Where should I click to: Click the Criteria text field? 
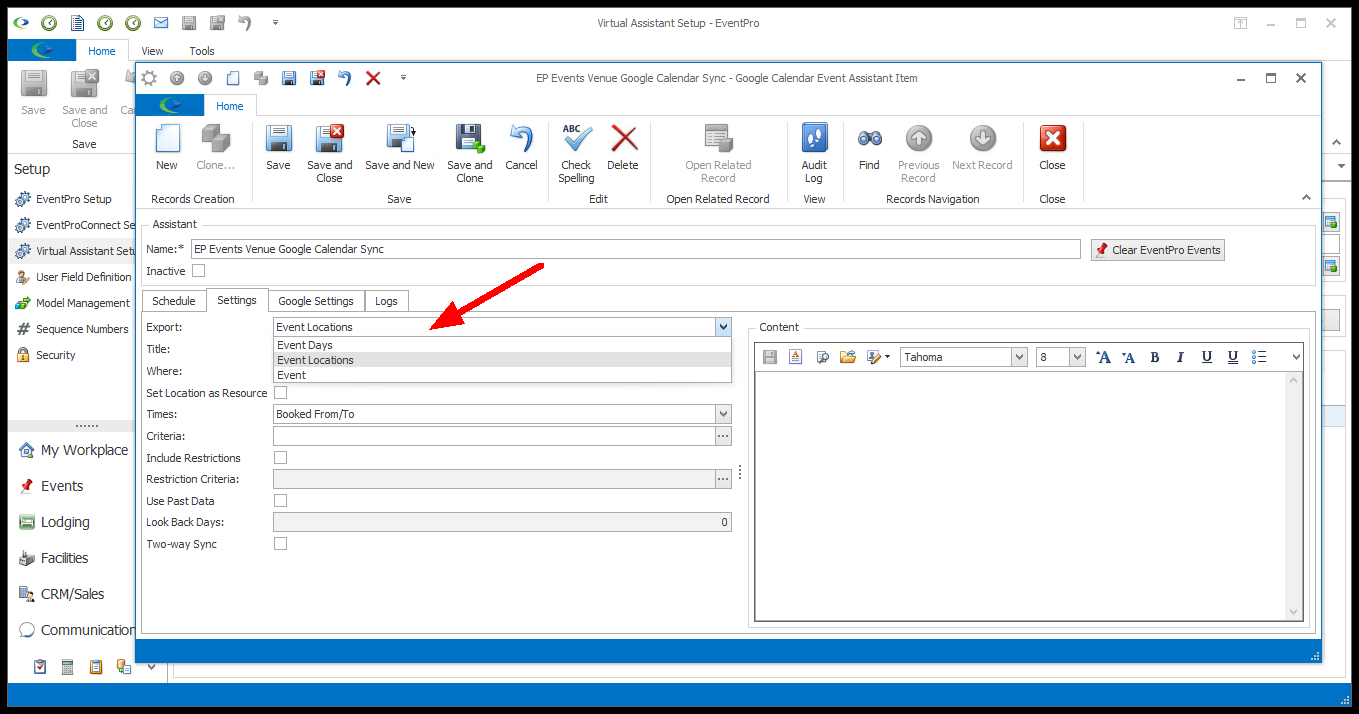click(x=494, y=436)
